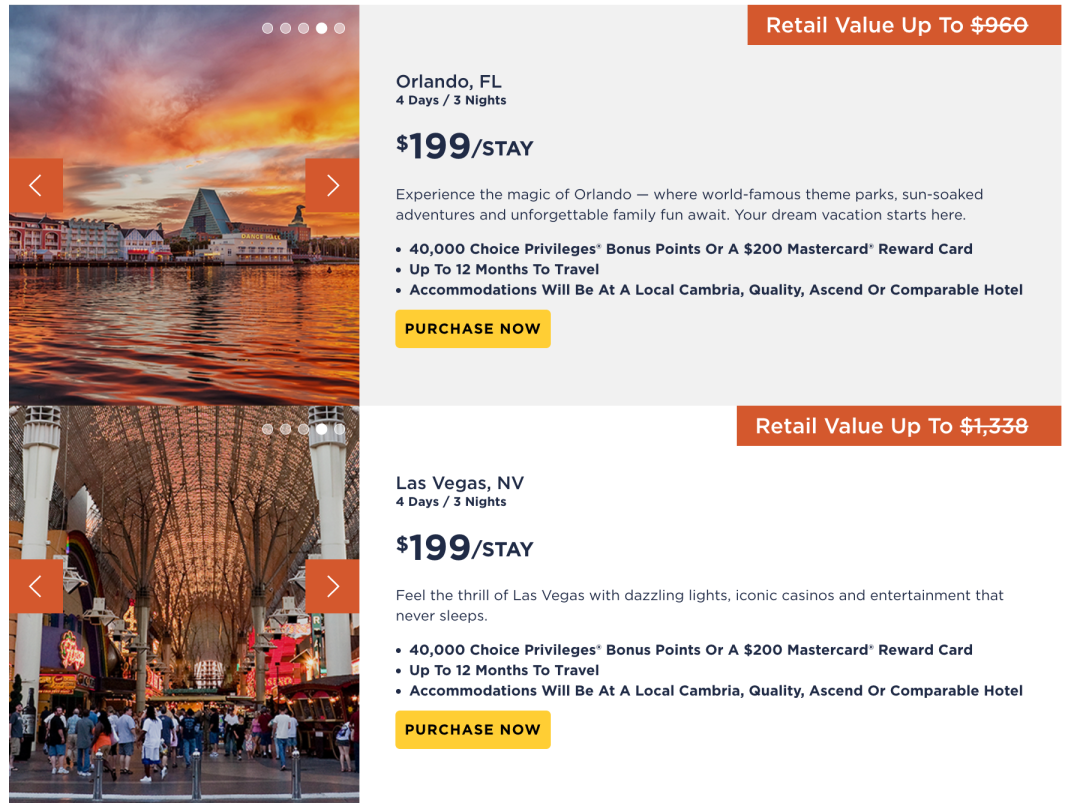Select the active fourth dot of Orlando carousel
The height and width of the screenshot is (803, 1080).
(x=322, y=28)
